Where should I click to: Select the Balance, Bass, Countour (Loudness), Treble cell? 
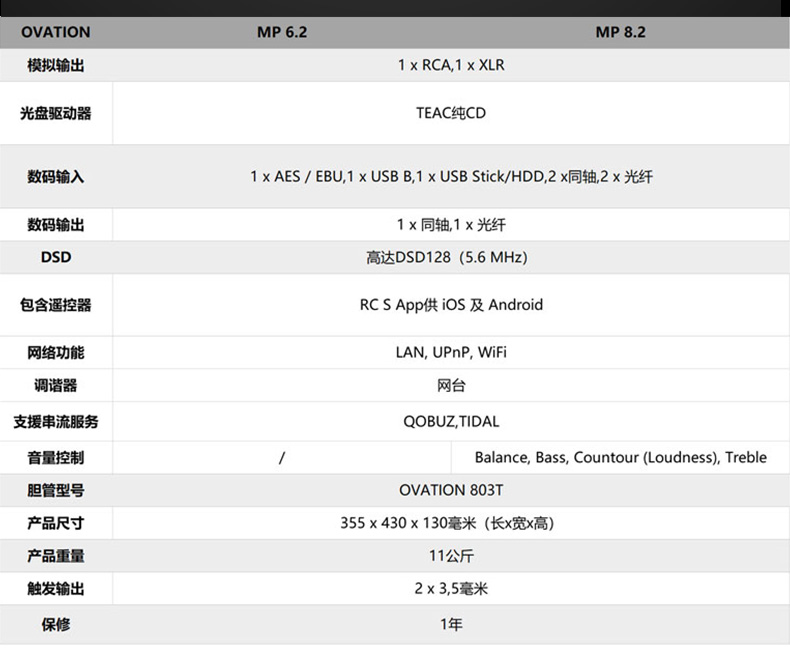(x=620, y=458)
